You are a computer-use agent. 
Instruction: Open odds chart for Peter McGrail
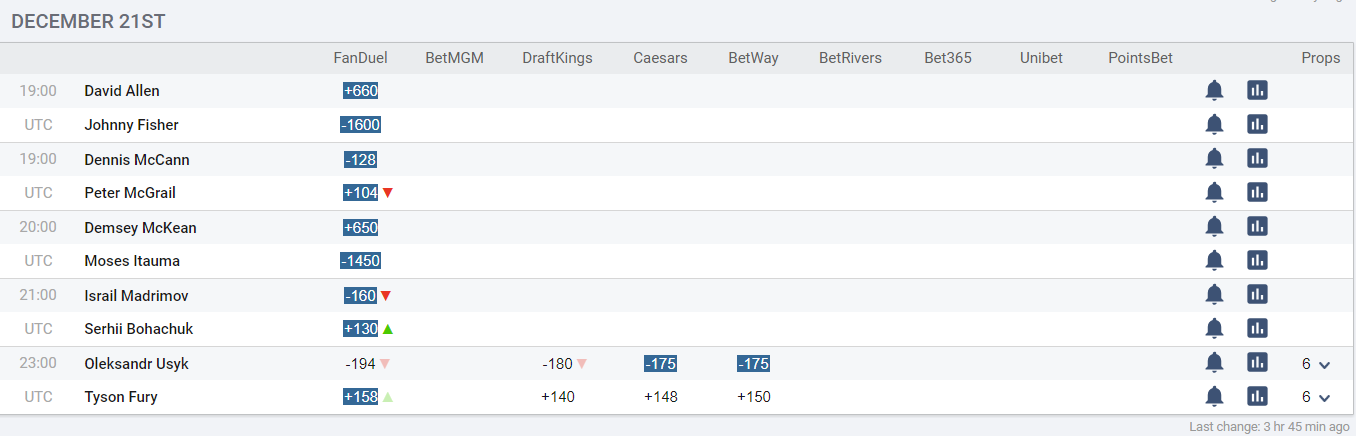click(x=1257, y=193)
